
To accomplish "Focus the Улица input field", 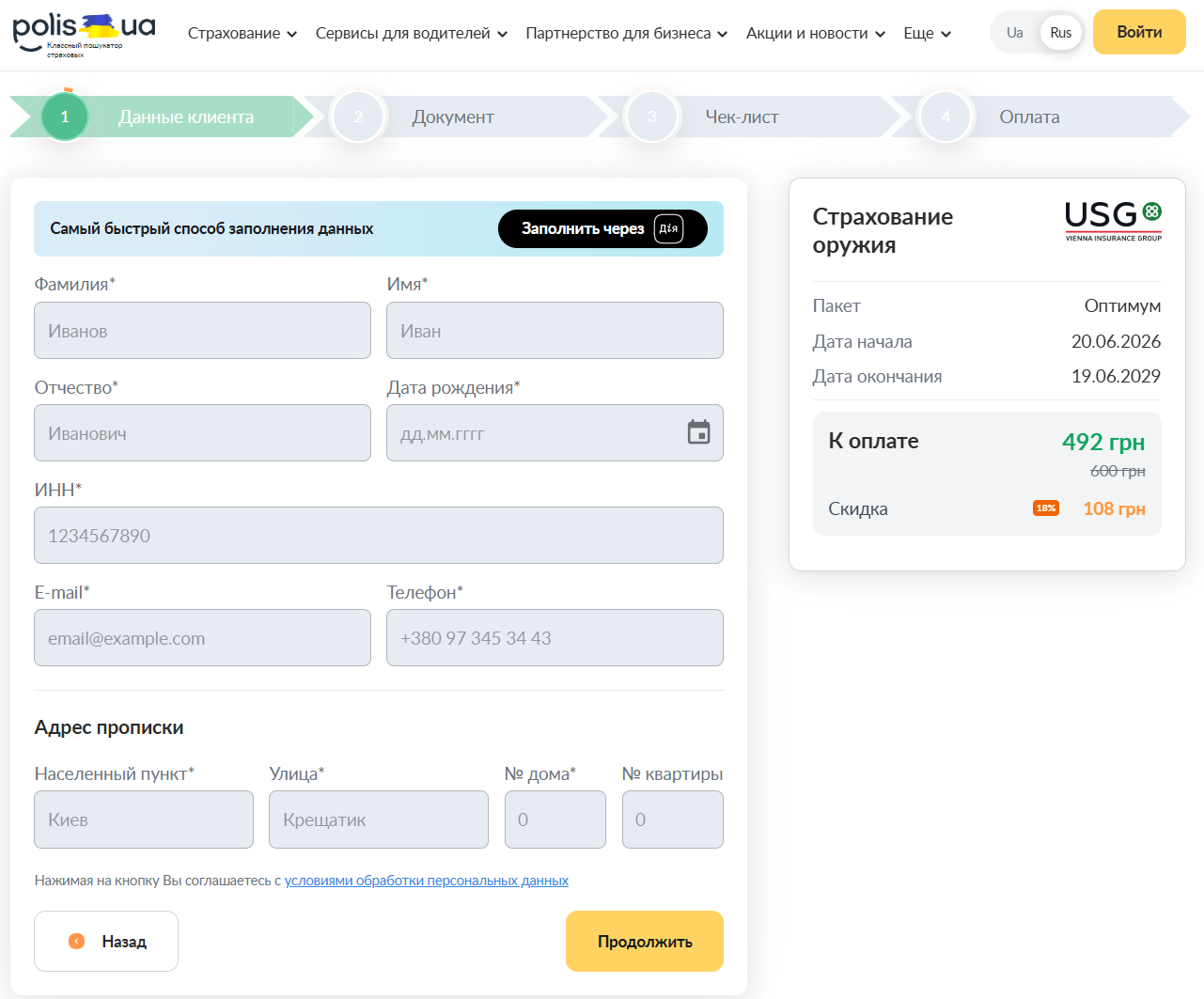I will 379,819.
